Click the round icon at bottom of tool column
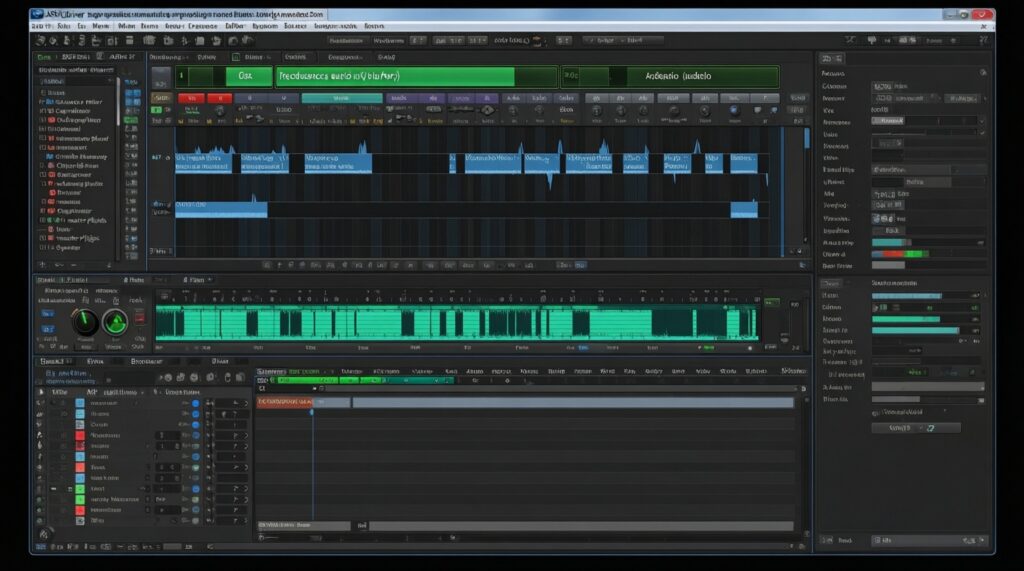The width and height of the screenshot is (1024, 571). (44, 534)
